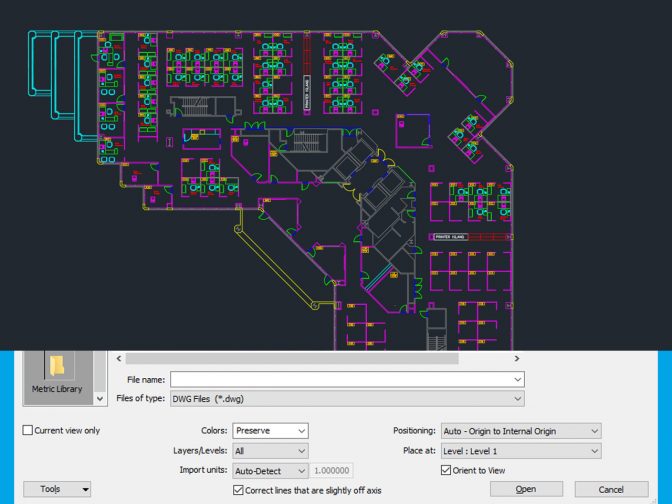Open the Files of type dropdown

click(347, 399)
